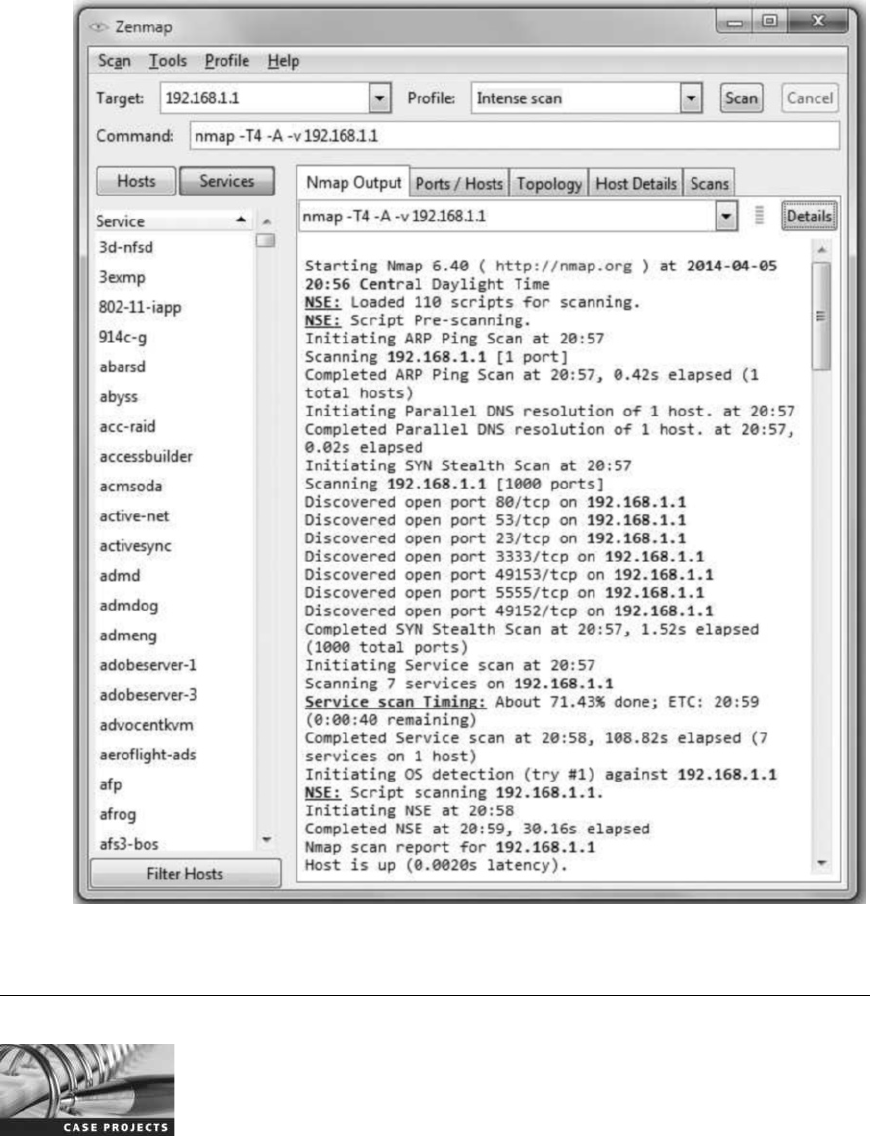
Task: Select the acc-raid service
Action: point(127,426)
